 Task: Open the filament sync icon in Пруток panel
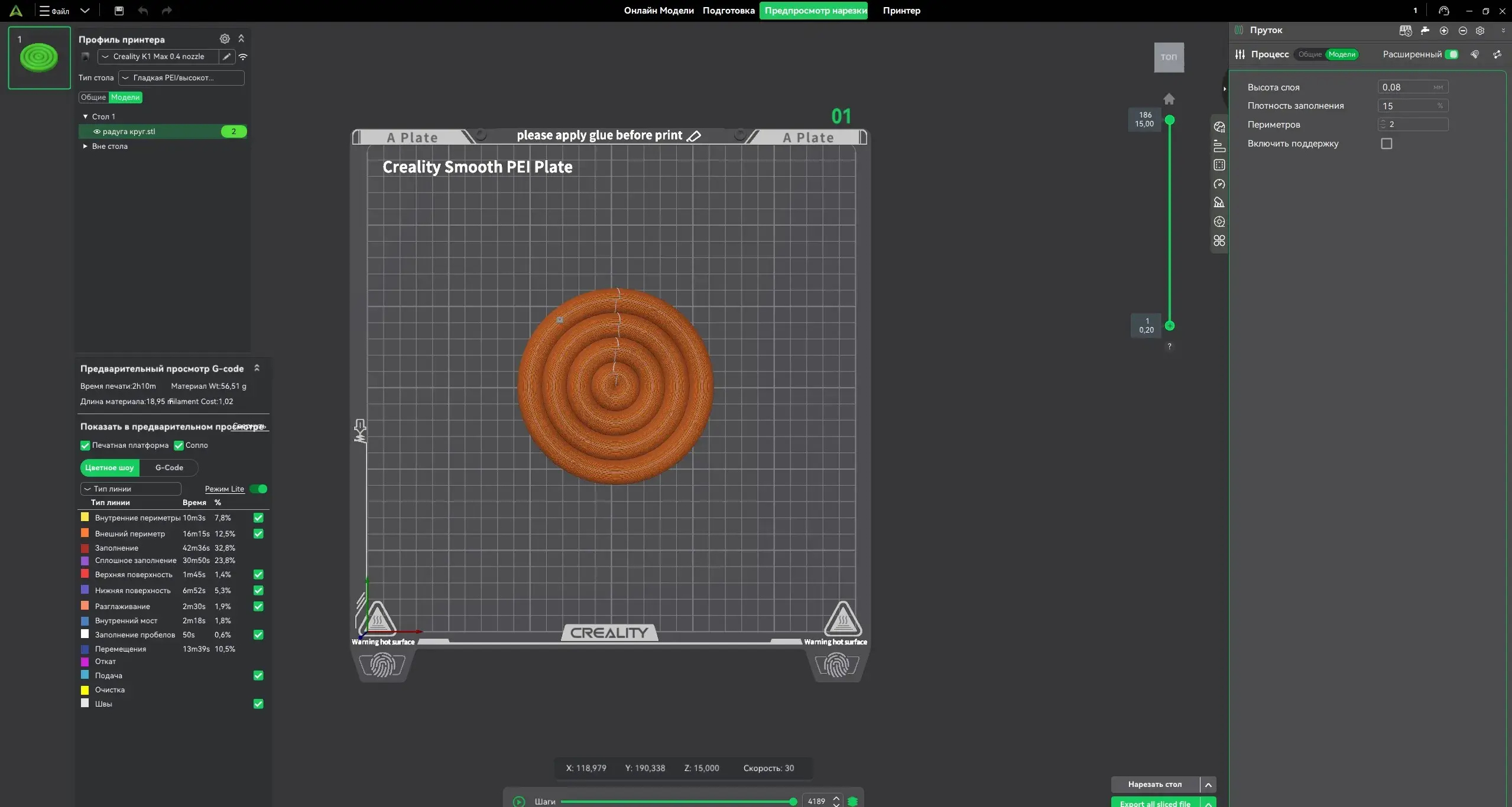tap(1406, 31)
